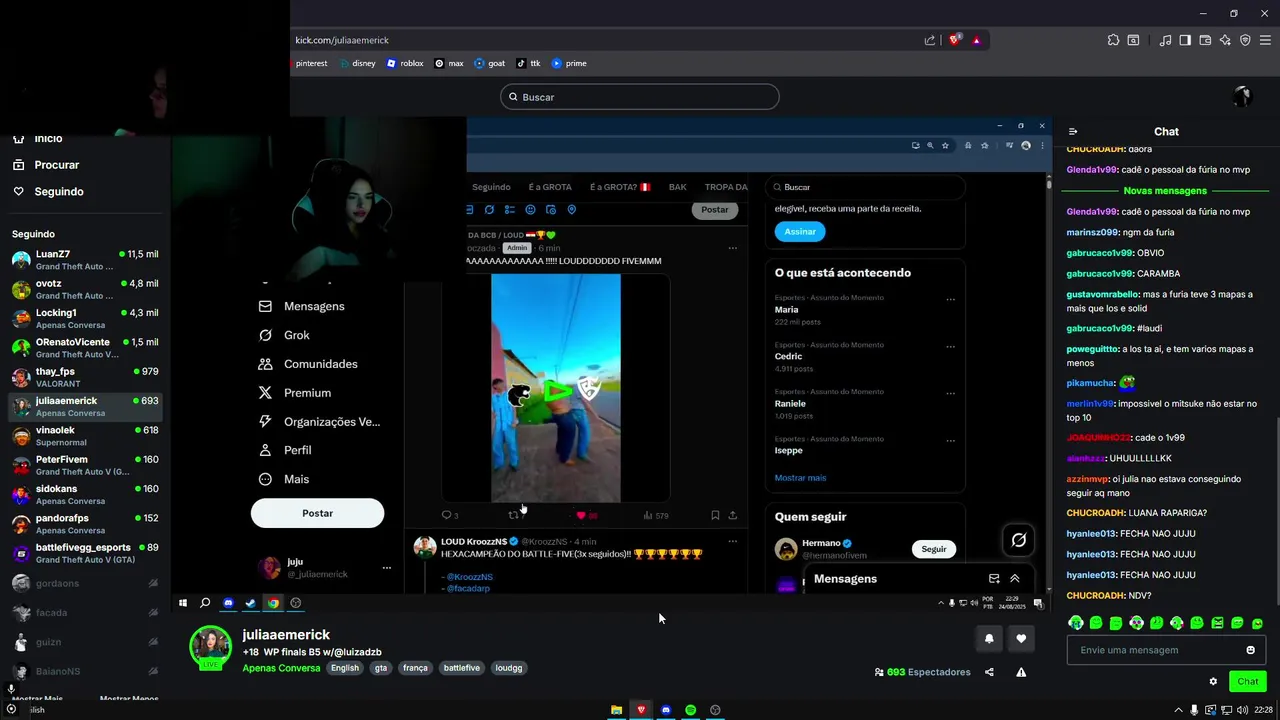Click the red heart like icon under tweet
1280x720 pixels.
[x=581, y=515]
